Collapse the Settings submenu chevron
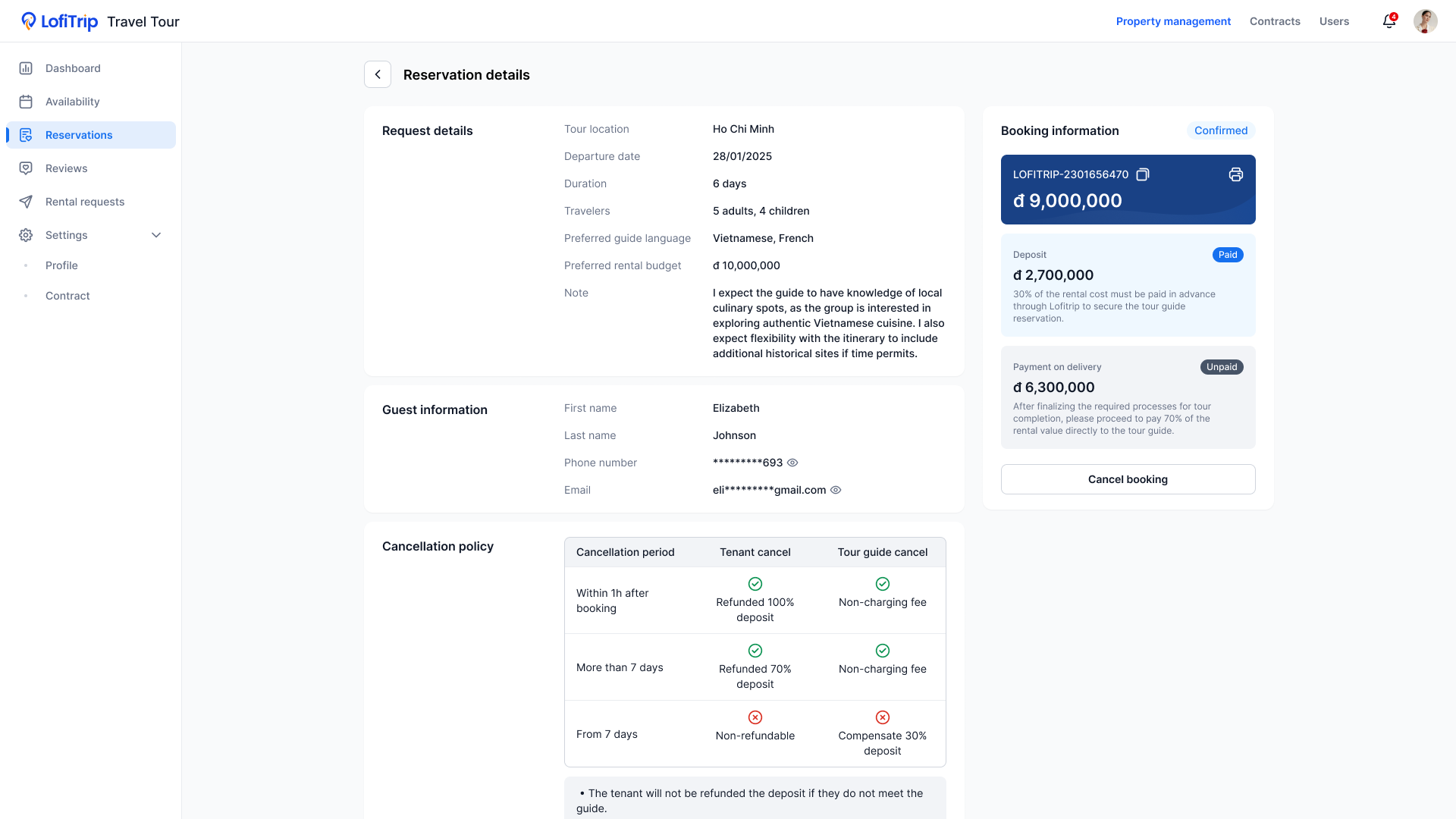The image size is (1456, 819). 156,235
